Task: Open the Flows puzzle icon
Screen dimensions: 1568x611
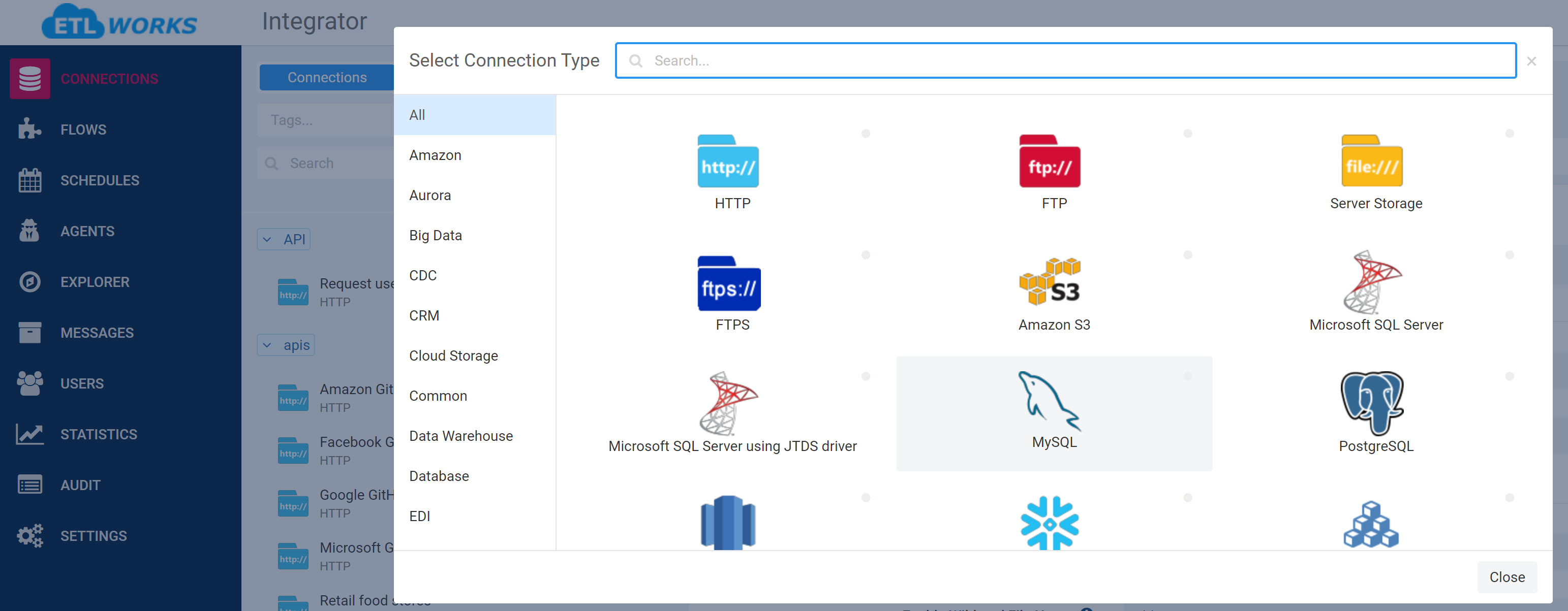Action: tap(29, 130)
